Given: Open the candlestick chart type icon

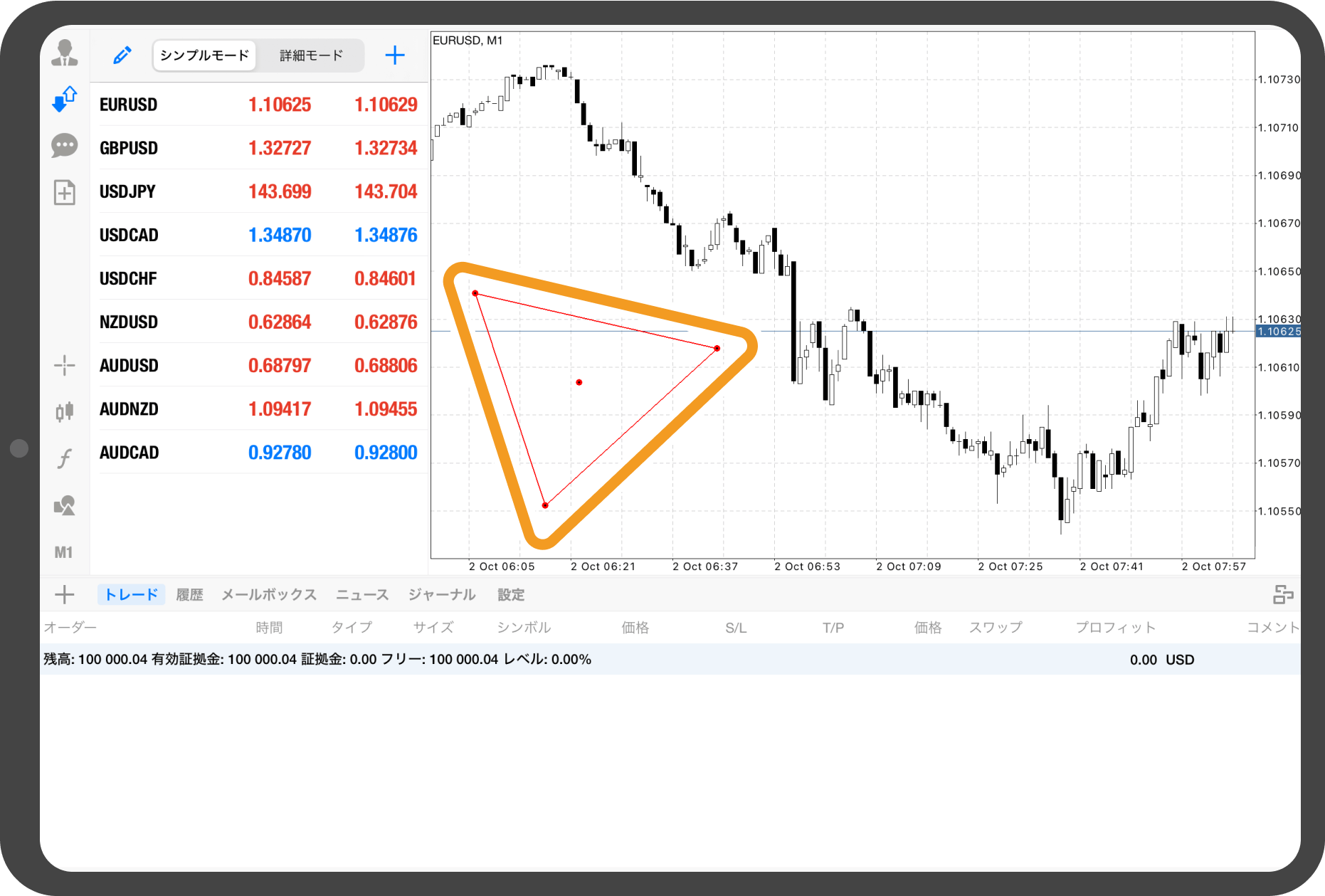Looking at the screenshot, I should (65, 411).
